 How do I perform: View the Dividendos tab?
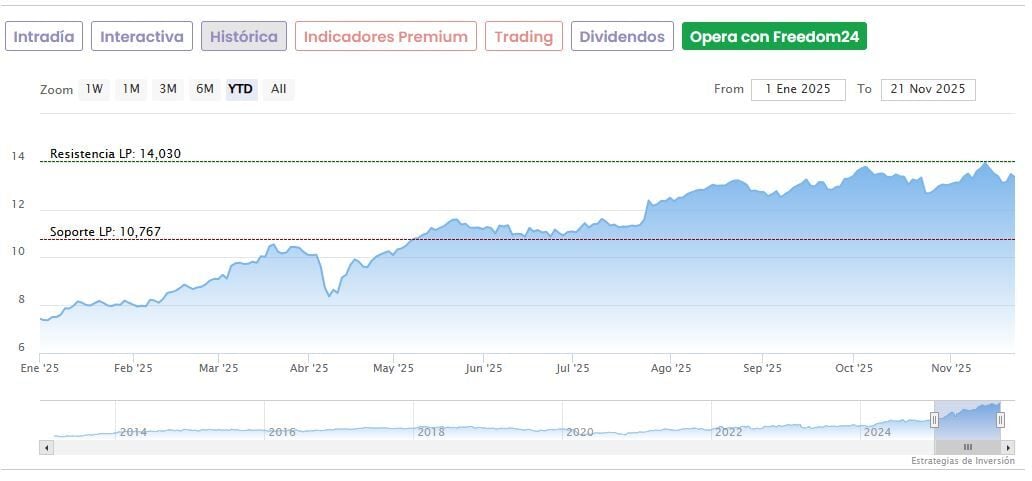click(x=622, y=37)
